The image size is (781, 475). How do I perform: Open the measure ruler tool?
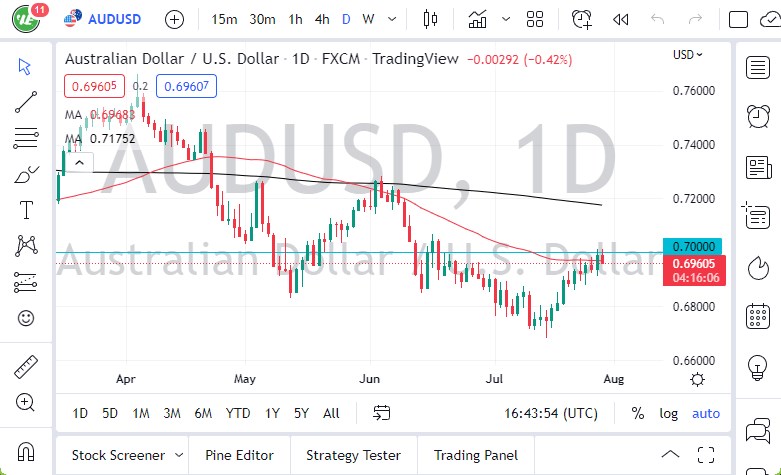coord(26,367)
